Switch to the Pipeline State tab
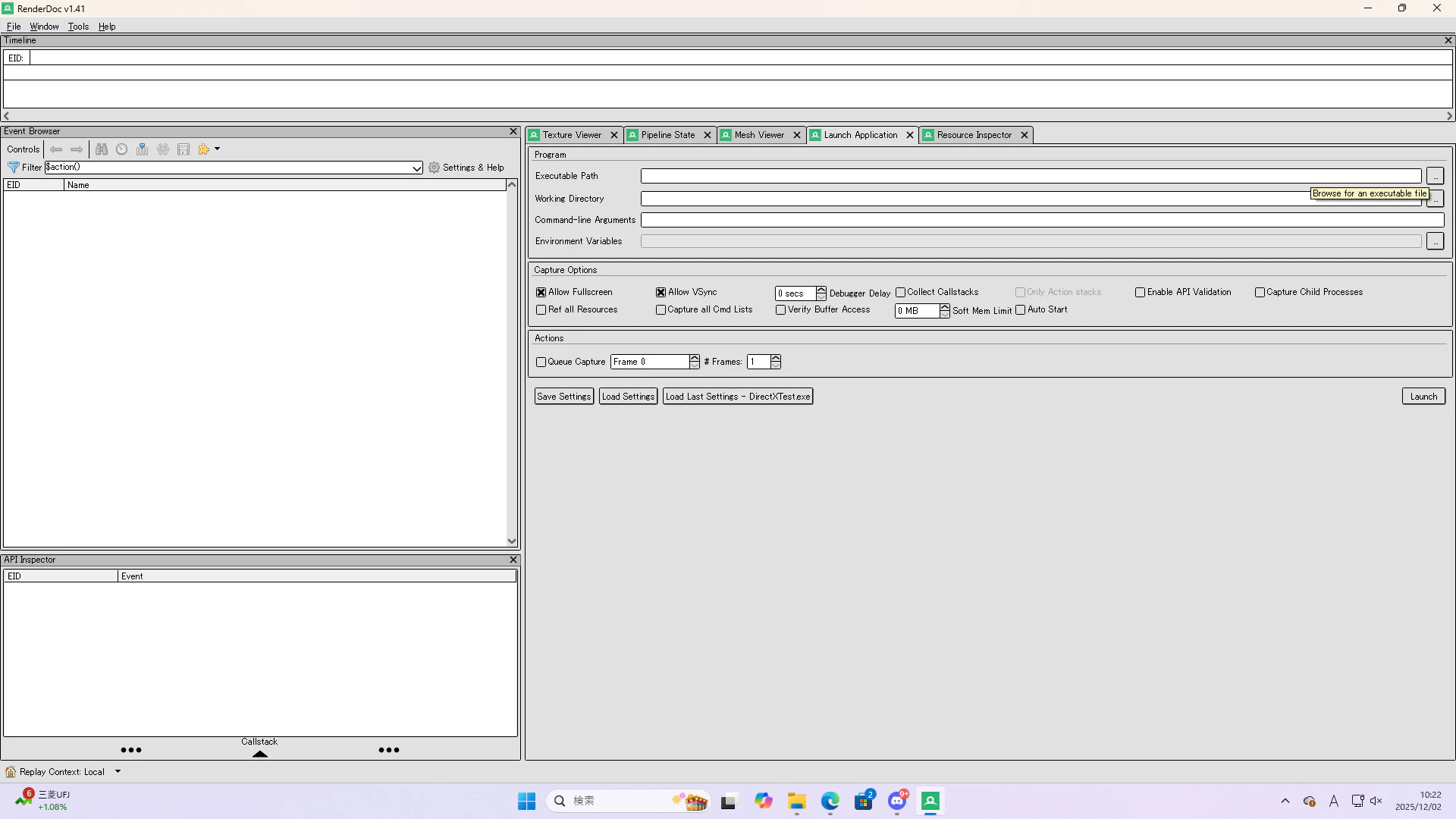This screenshot has height=819, width=1456. click(667, 135)
